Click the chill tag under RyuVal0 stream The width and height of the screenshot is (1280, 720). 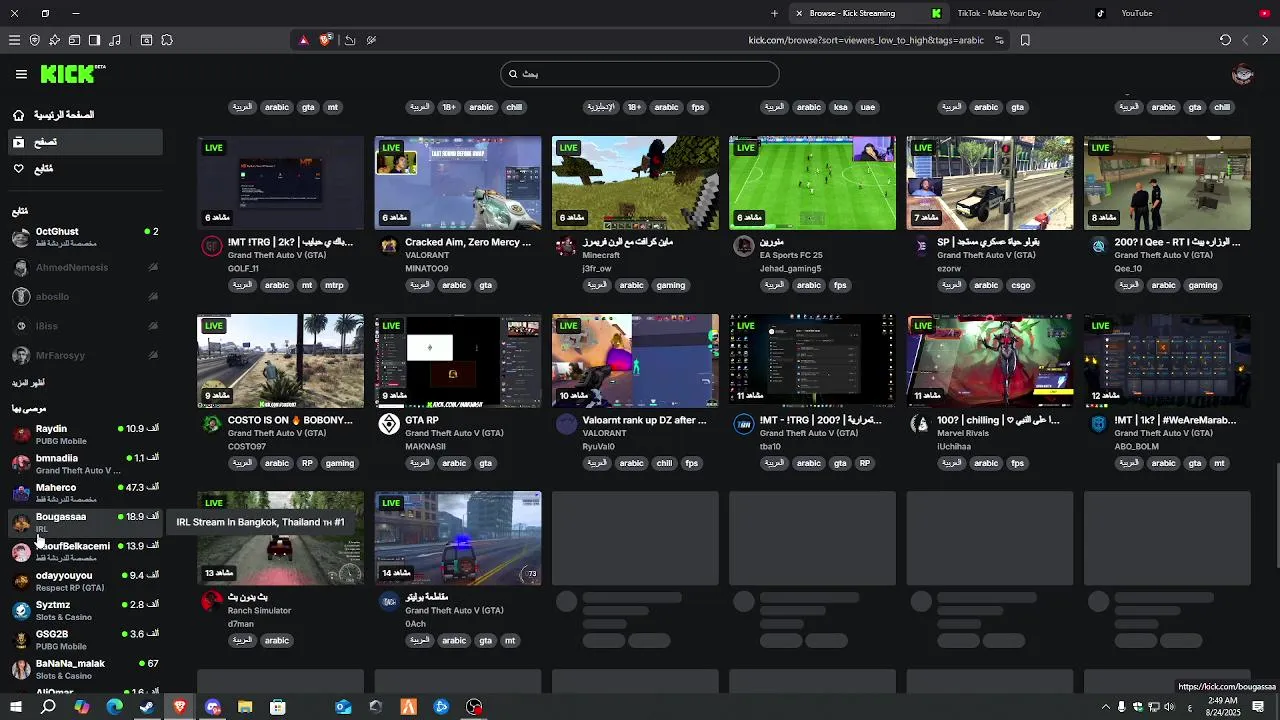tap(664, 463)
